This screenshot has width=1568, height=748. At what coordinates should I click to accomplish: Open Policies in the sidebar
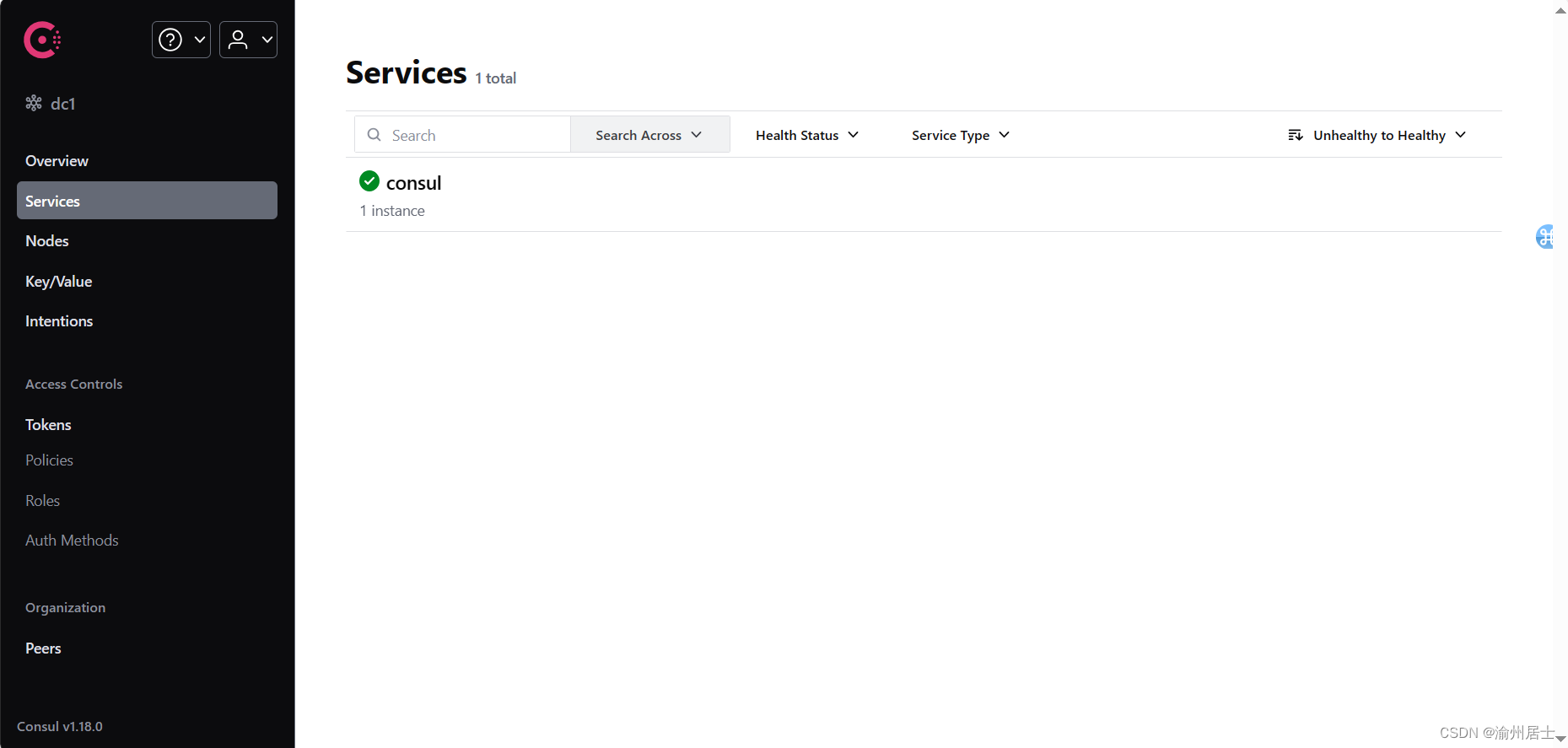tap(49, 460)
